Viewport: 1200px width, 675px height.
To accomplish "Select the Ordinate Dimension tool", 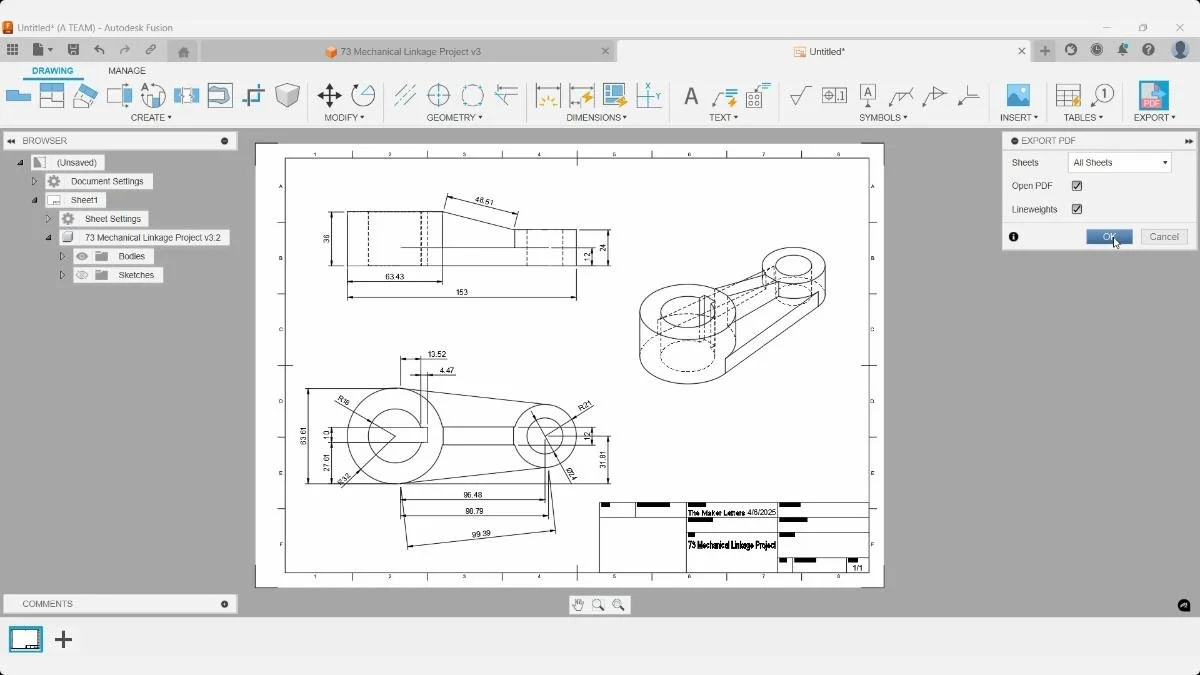I will (x=649, y=96).
